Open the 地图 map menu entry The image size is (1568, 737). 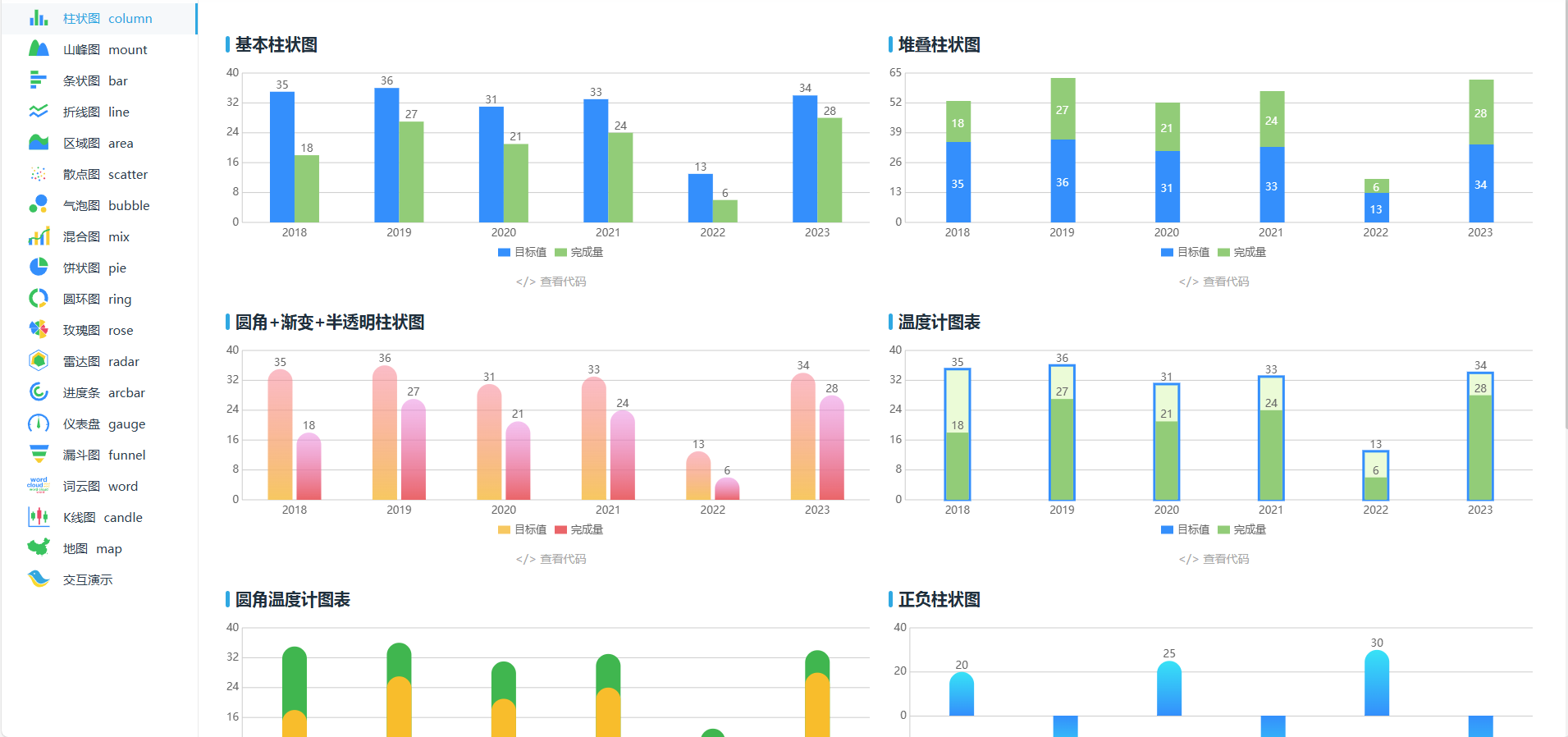click(x=92, y=548)
